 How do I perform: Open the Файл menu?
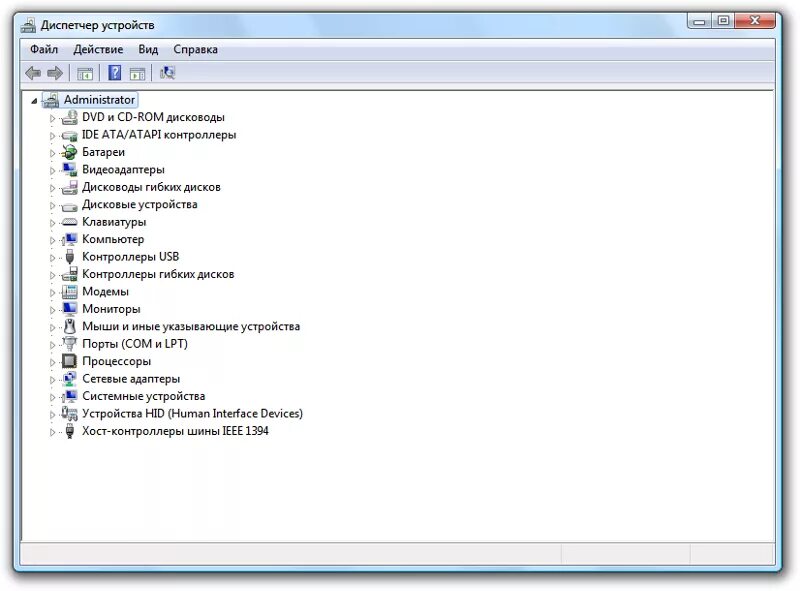click(44, 50)
